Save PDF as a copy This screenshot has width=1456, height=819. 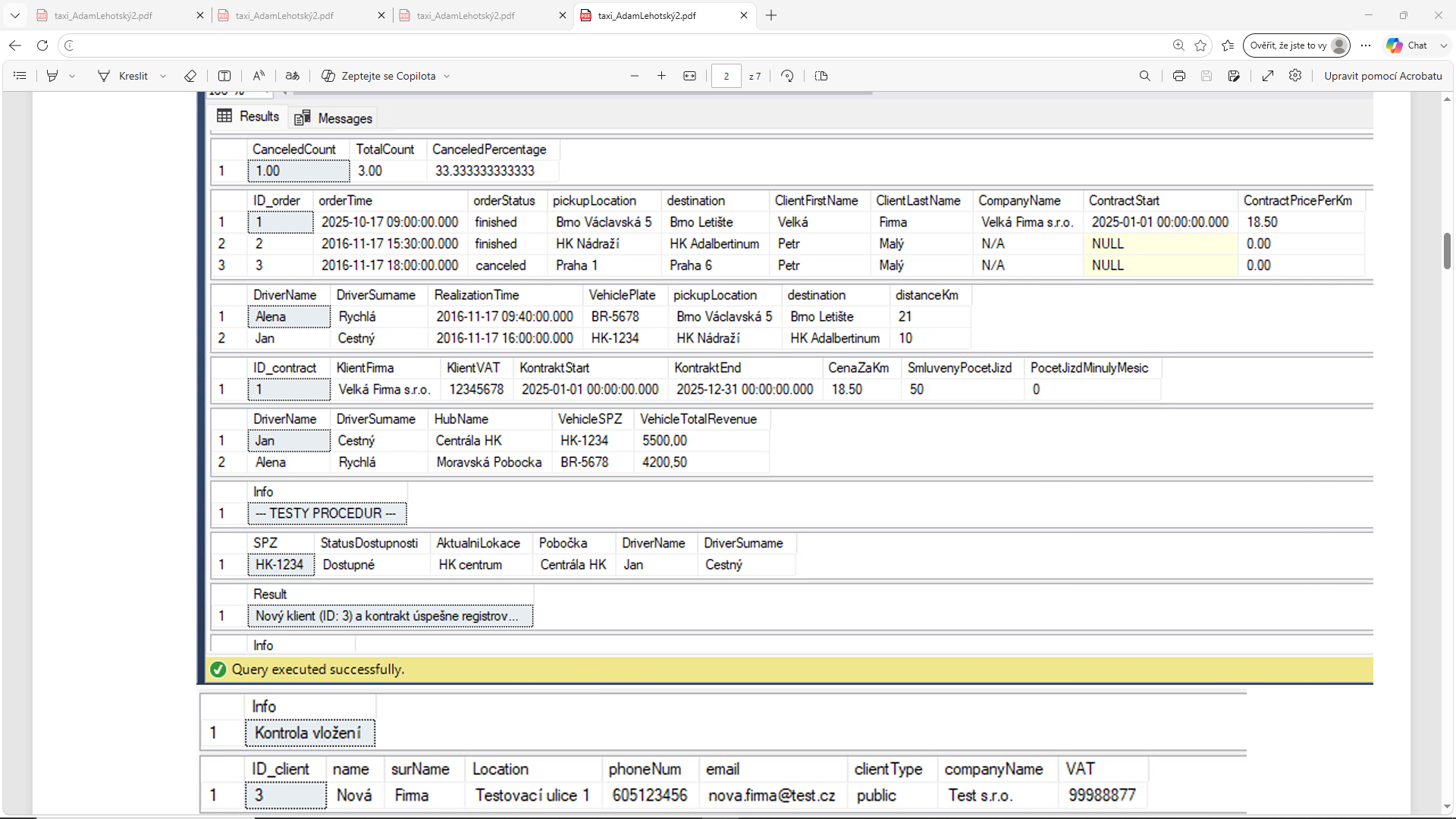1234,76
